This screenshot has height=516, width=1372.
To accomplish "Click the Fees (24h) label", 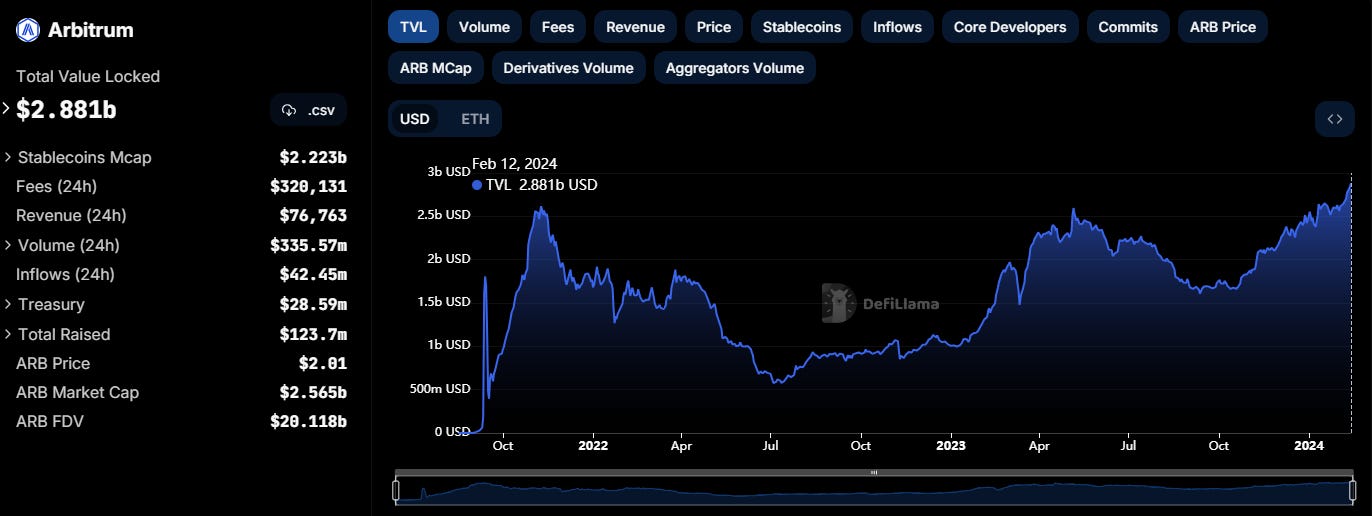I will coord(56,187).
